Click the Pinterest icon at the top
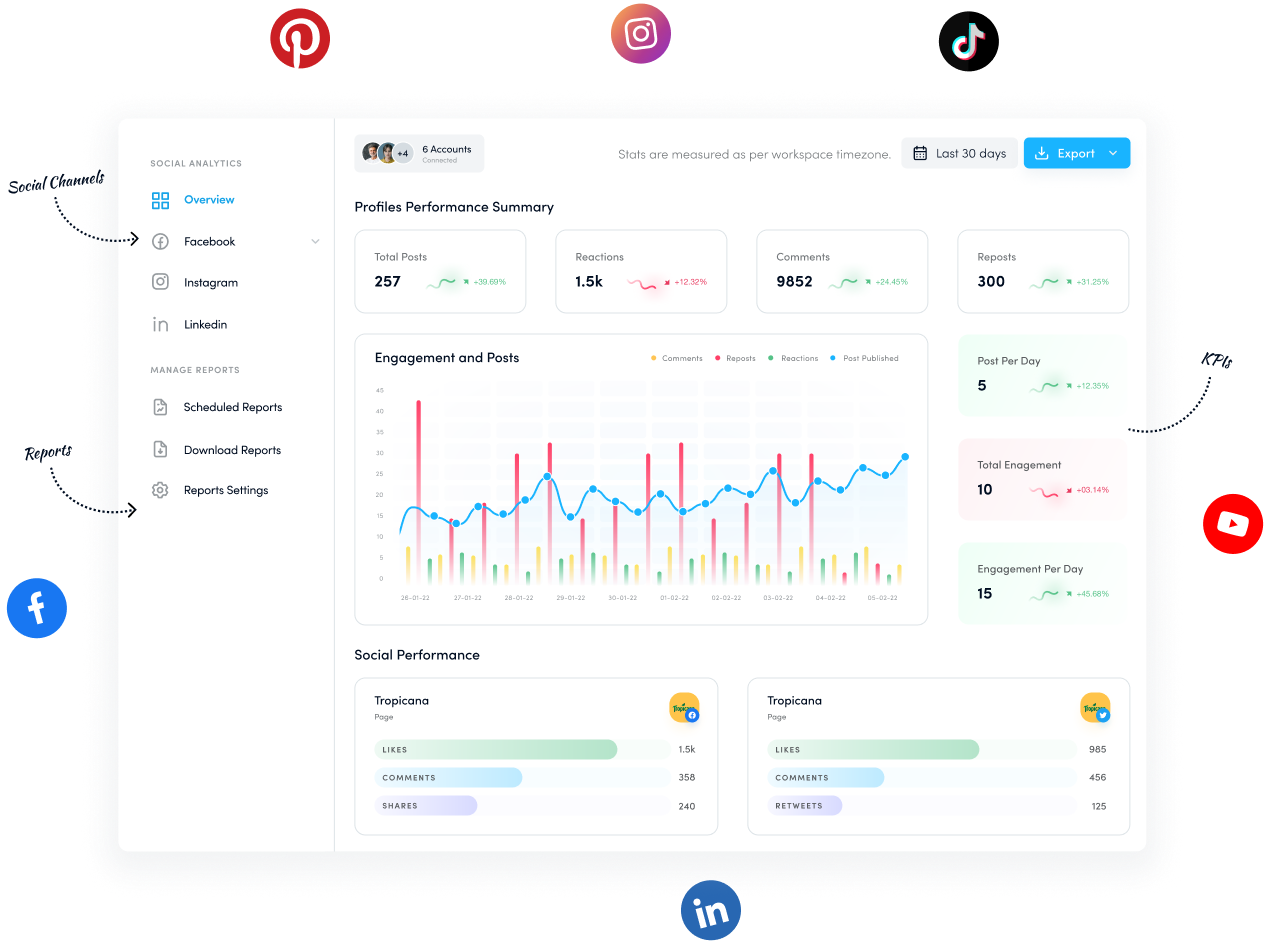The image size is (1270, 947). (x=300, y=39)
